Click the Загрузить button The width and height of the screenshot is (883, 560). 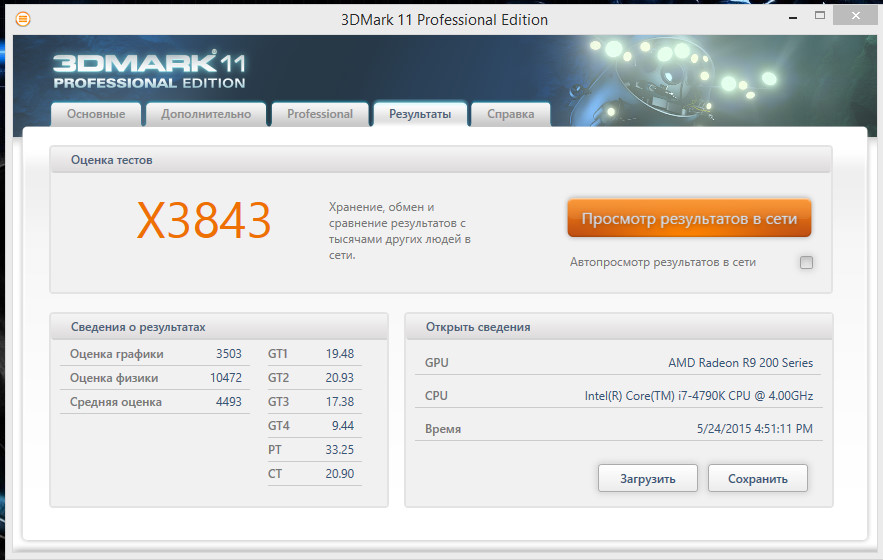pos(648,478)
